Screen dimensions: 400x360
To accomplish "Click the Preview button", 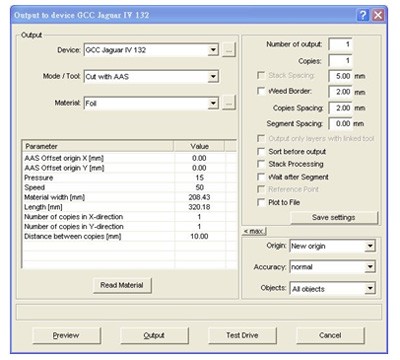I will coord(66,335).
